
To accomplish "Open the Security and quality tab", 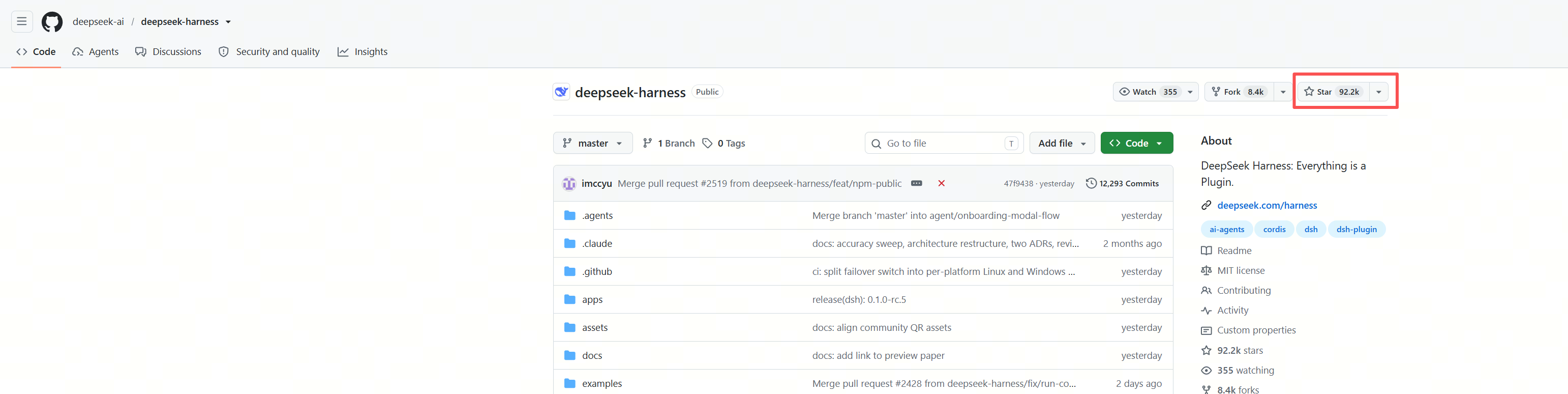I will coord(269,52).
